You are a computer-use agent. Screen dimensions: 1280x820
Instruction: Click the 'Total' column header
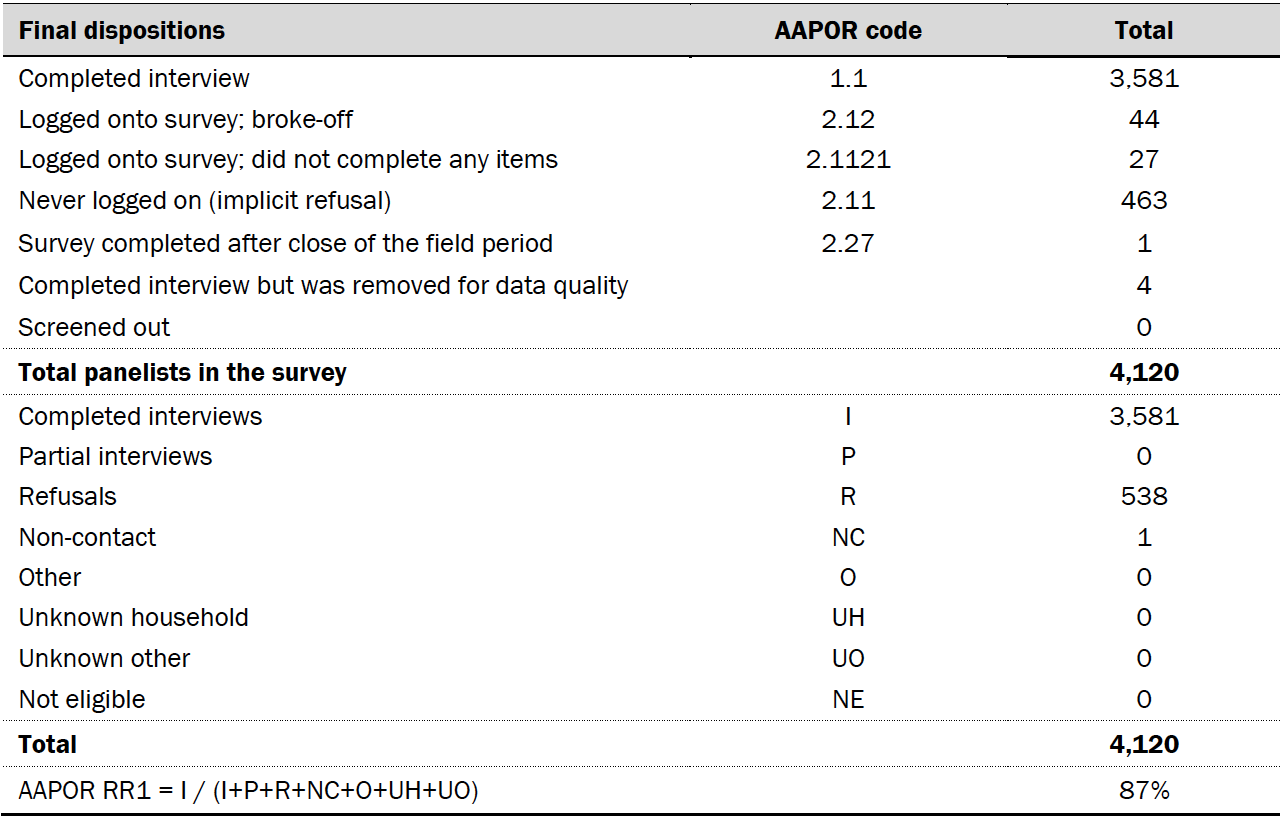click(x=1144, y=31)
